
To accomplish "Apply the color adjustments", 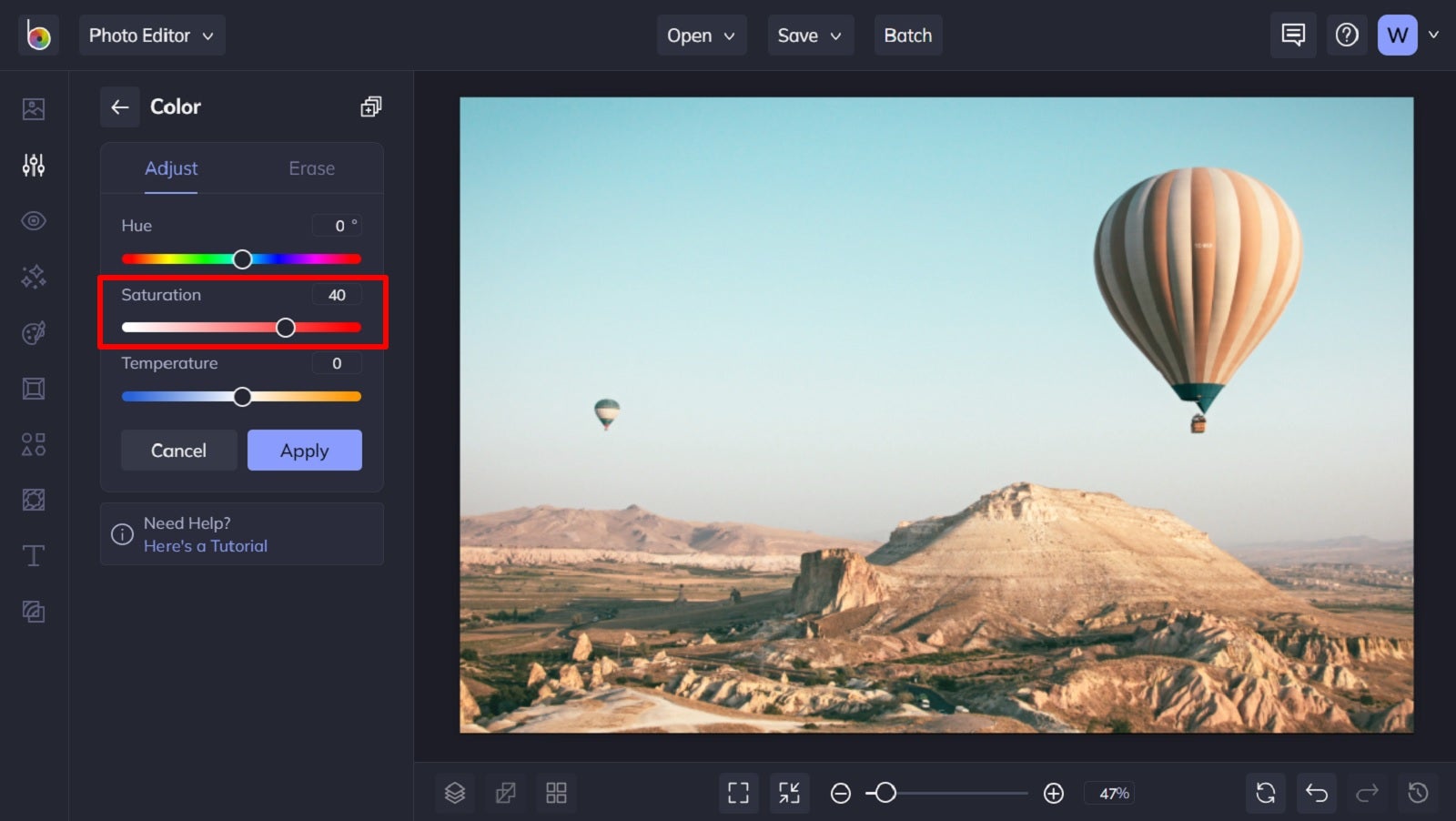I will [304, 450].
